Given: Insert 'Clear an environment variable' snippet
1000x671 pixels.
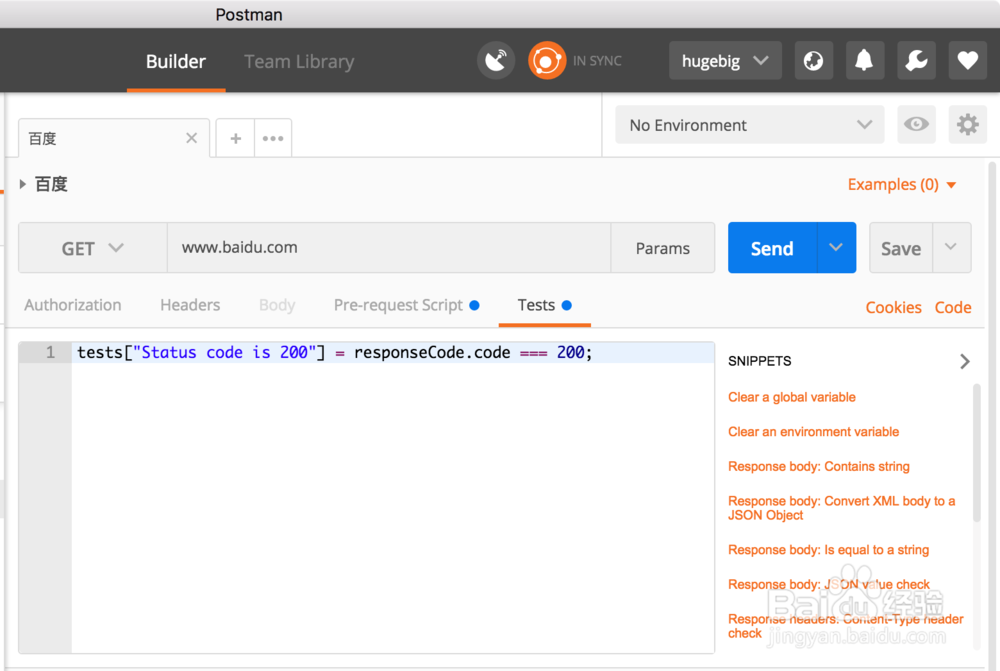Looking at the screenshot, I should [813, 432].
